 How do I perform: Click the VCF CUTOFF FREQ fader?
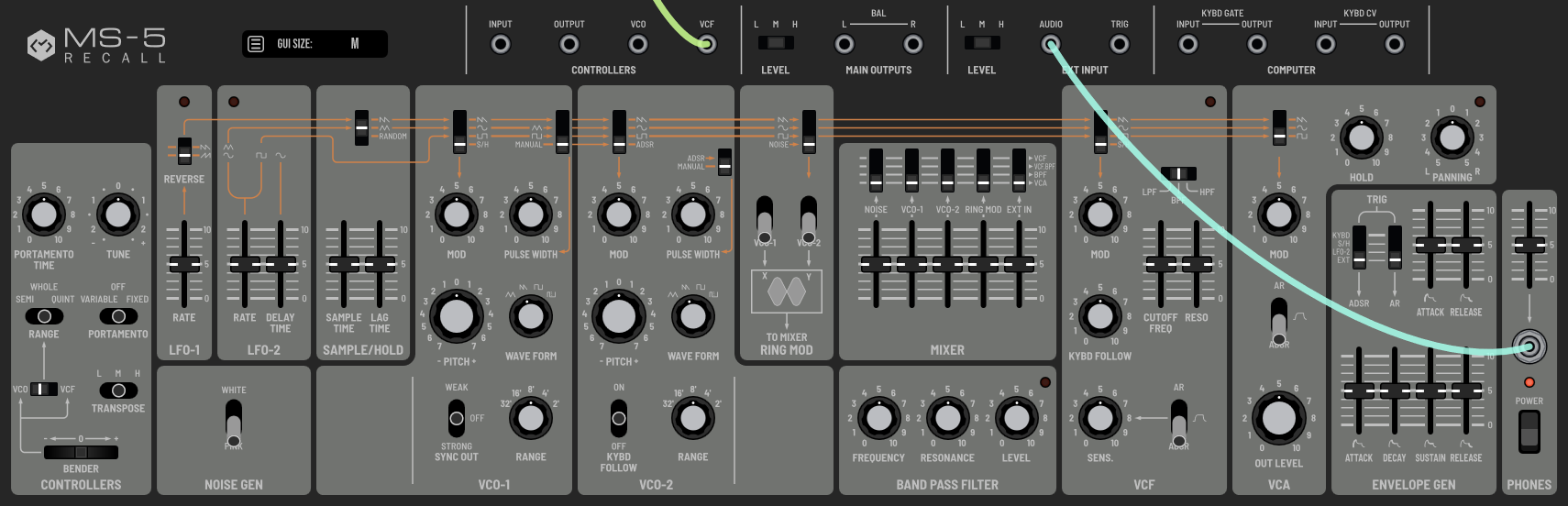(1161, 264)
